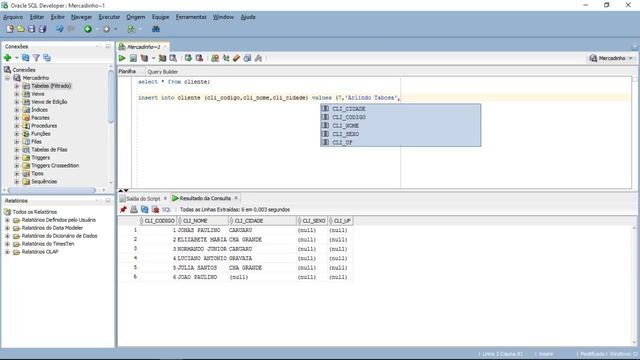Screen dimensions: 640x360
Task: Expand Relatórios do Data Modeler node
Action: point(7,228)
